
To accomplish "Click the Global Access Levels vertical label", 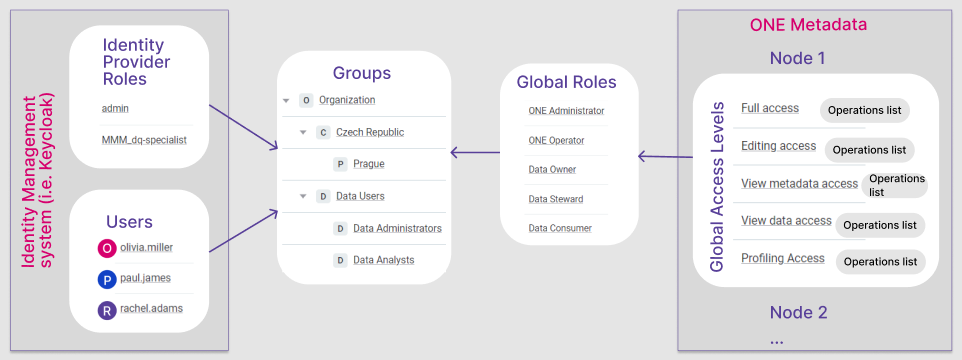I will pos(717,186).
